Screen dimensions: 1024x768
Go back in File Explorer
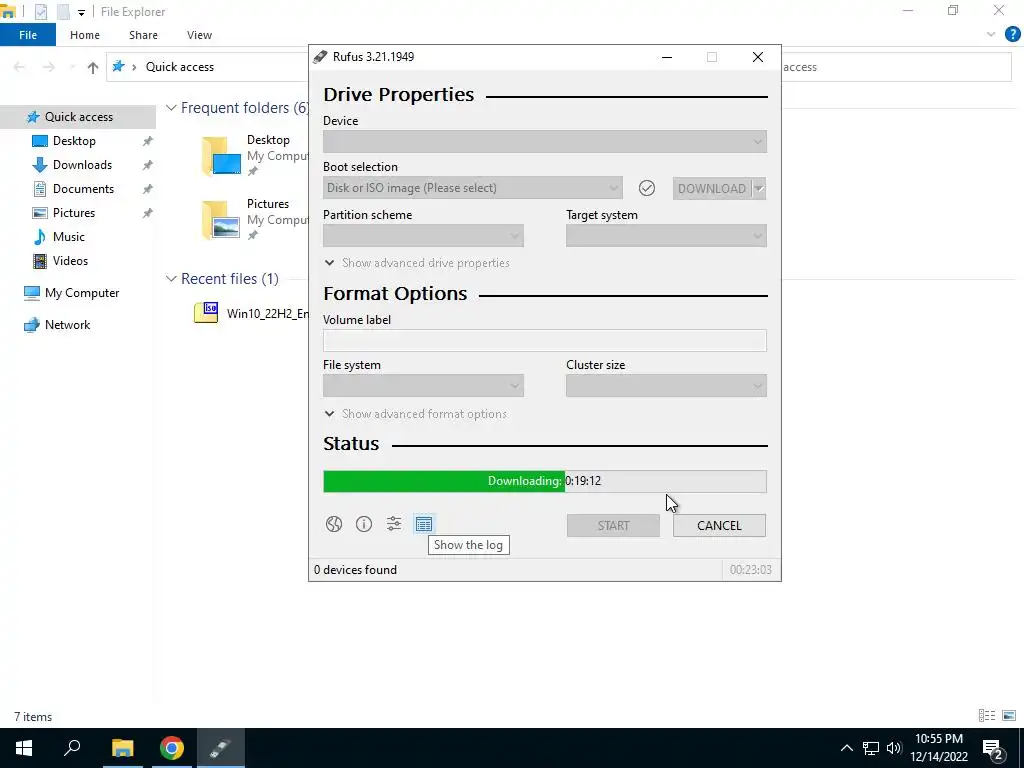(19, 67)
